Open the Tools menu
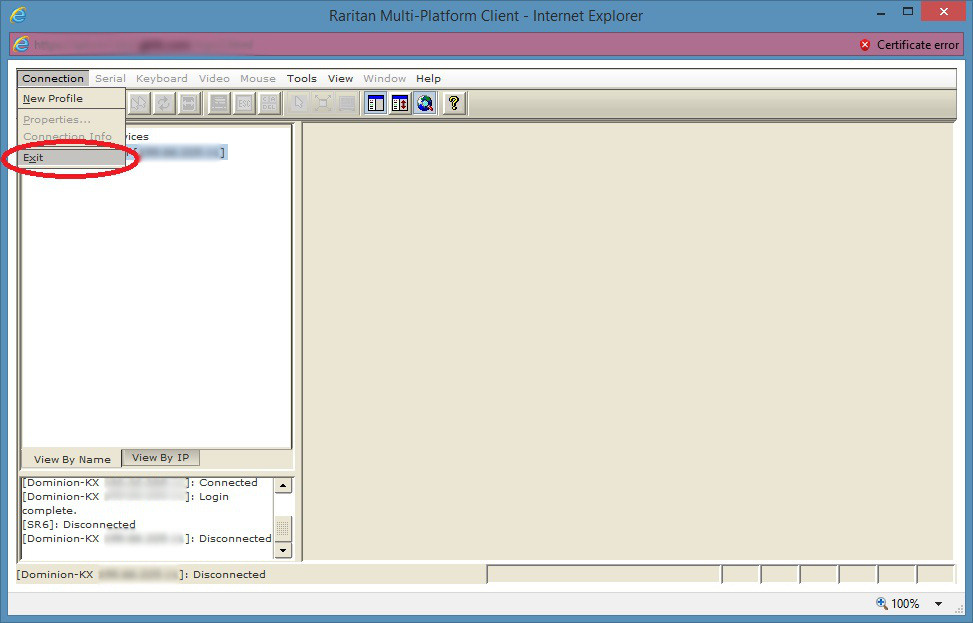The image size is (973, 623). click(302, 78)
